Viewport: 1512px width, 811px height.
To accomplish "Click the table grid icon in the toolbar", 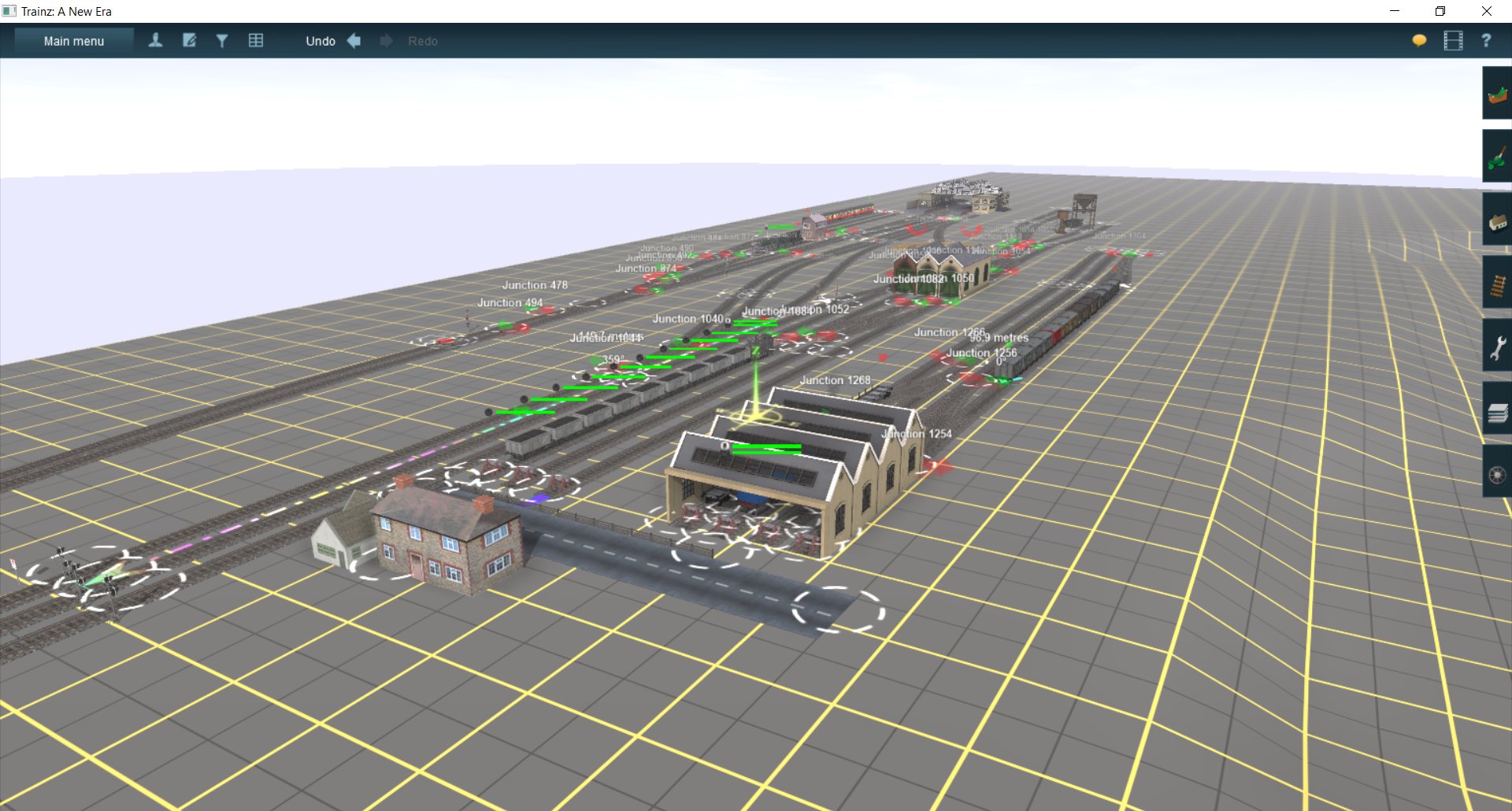I will [256, 41].
